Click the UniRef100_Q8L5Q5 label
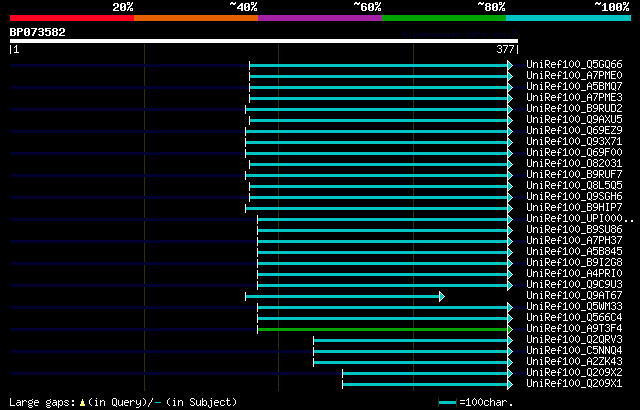The image size is (640, 410). pyautogui.click(x=574, y=186)
